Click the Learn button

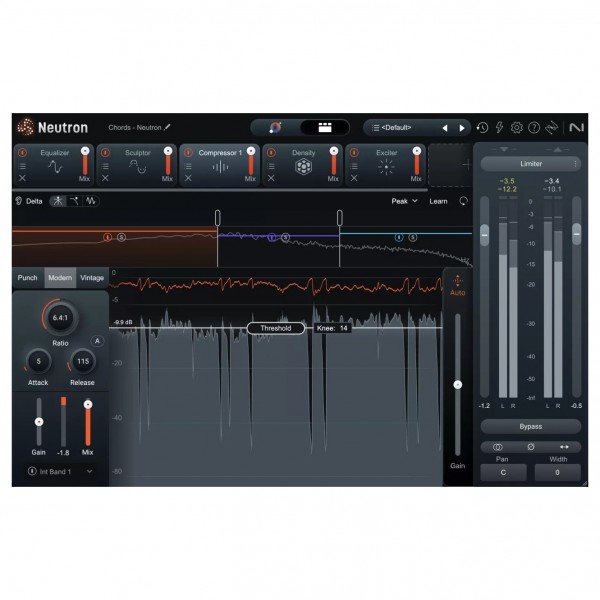point(438,201)
